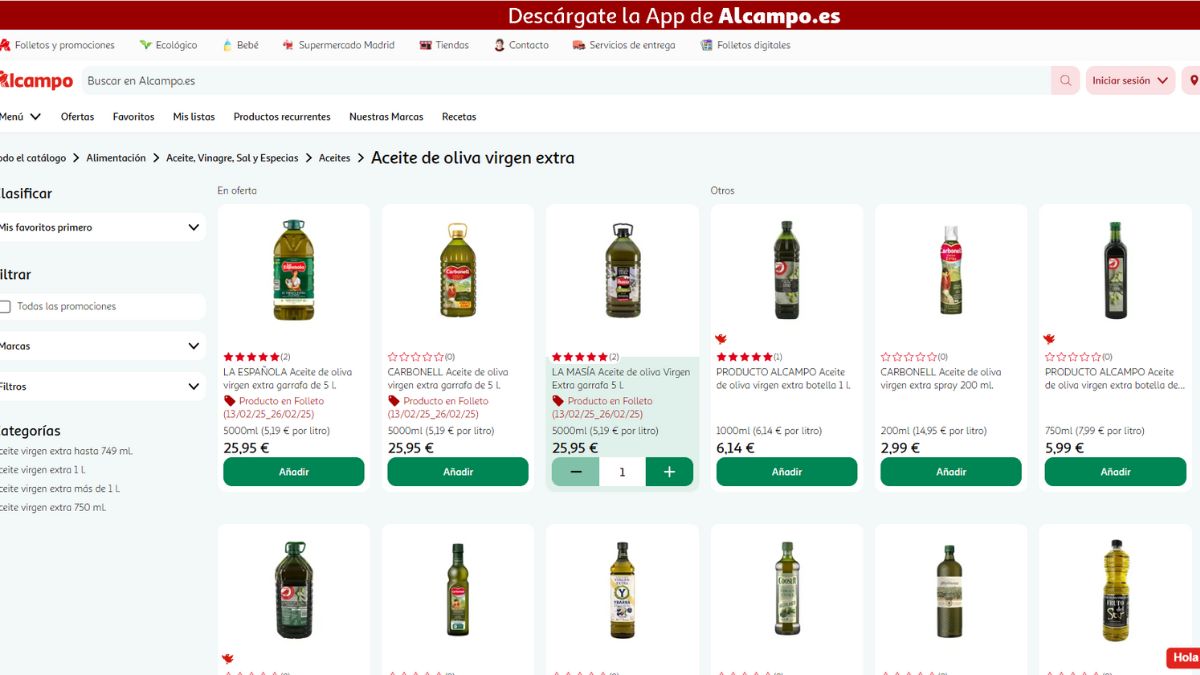The width and height of the screenshot is (1200, 675).
Task: Click the Aceites breadcrumb link
Action: coord(335,158)
